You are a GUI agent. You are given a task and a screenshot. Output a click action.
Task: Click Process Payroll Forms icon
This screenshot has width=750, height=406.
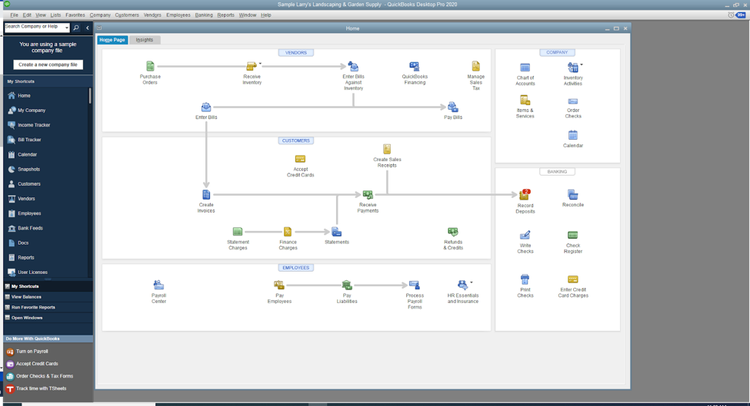(414, 285)
